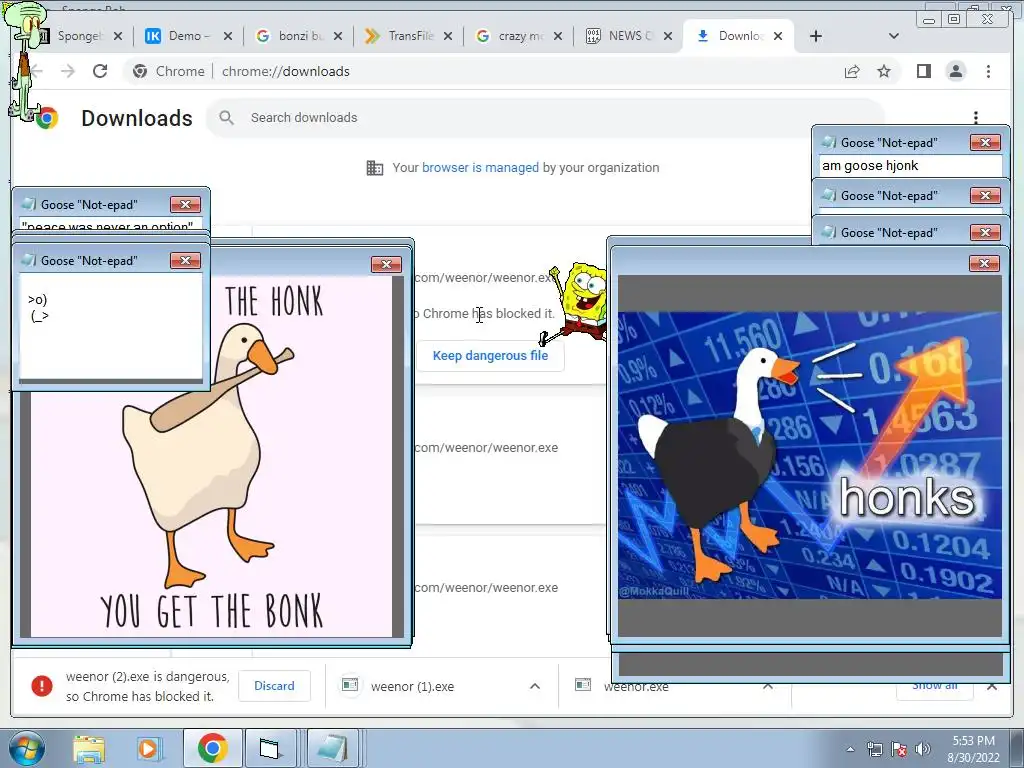The height and width of the screenshot is (768, 1024).
Task: Click the site info Chrome chip
Action: click(168, 71)
